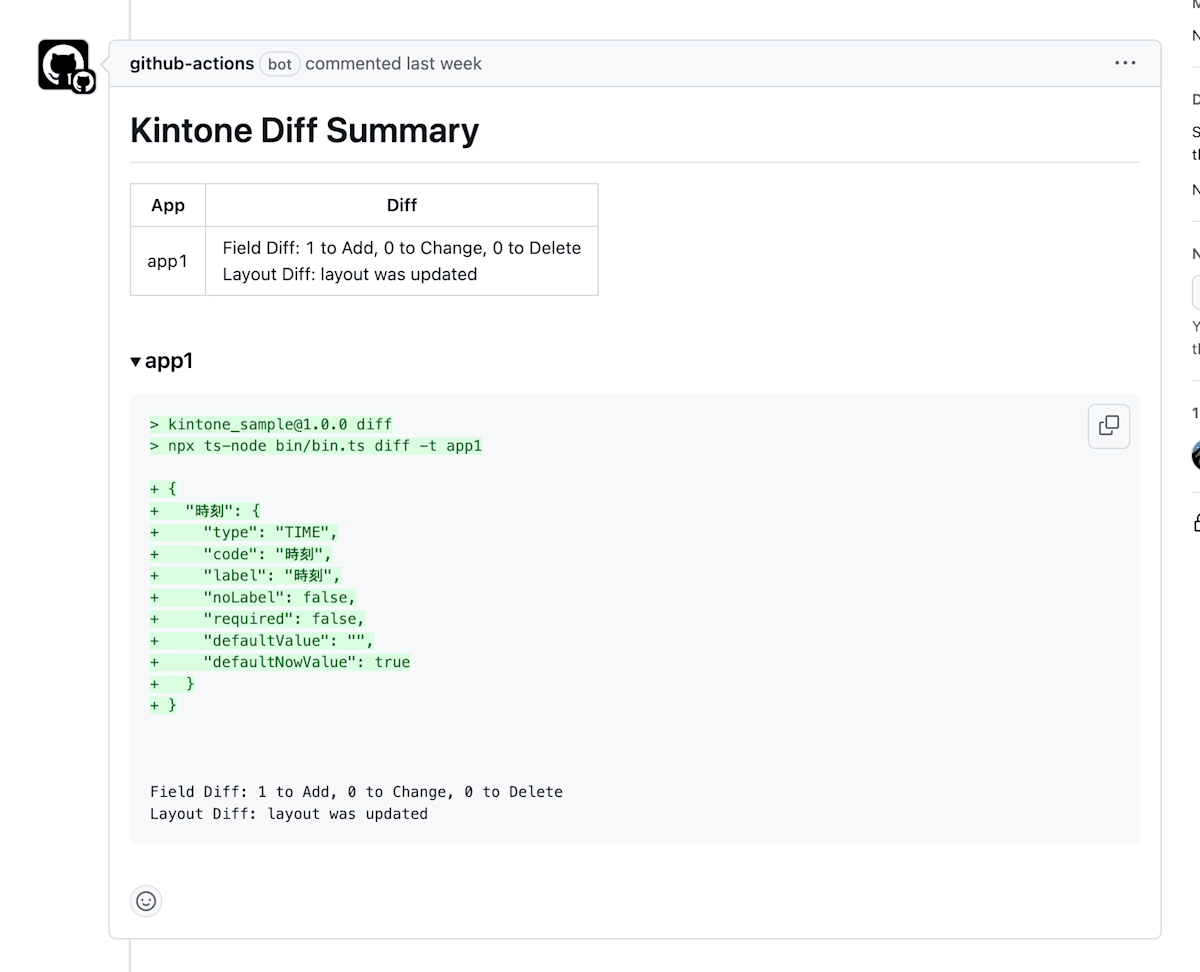
Task: Open the permalink via commented last week
Action: 394,63
